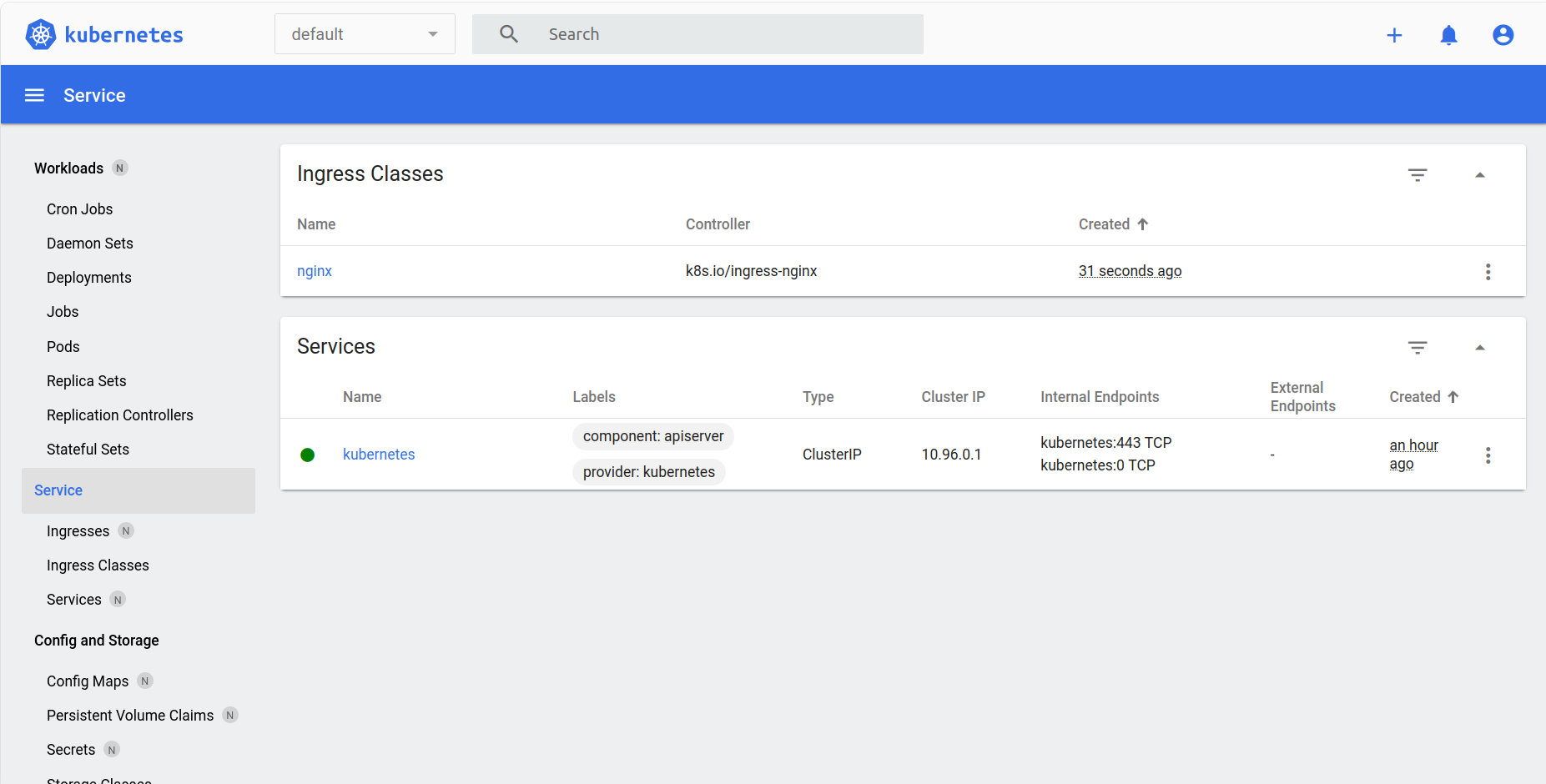Click the component: apiserver label chip
This screenshot has height=784, width=1546.
[x=653, y=436]
